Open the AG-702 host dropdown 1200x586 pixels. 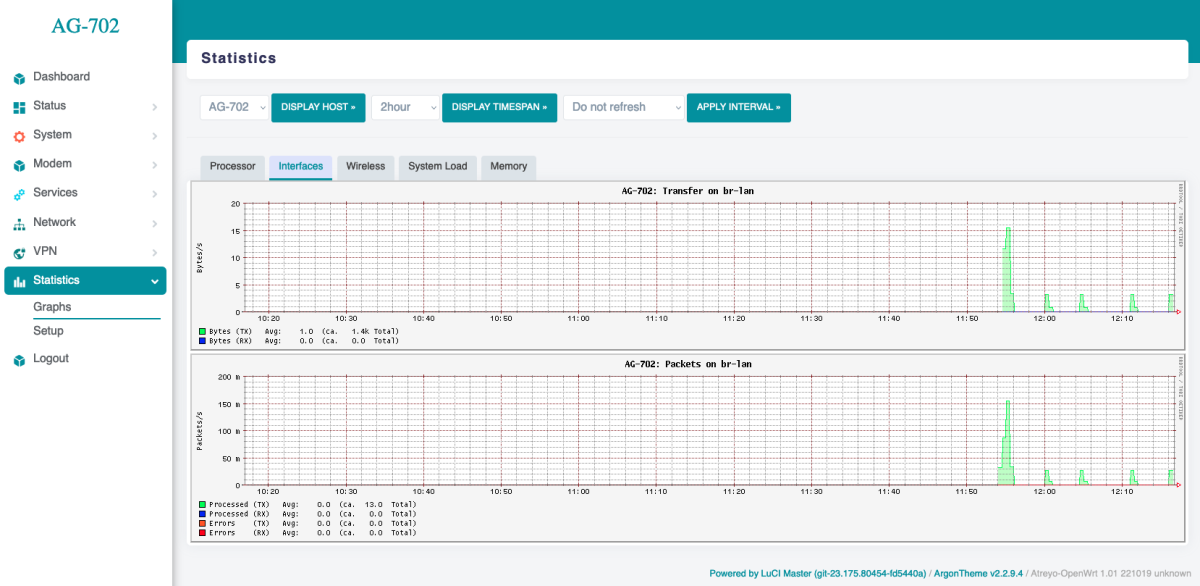pyautogui.click(x=234, y=107)
